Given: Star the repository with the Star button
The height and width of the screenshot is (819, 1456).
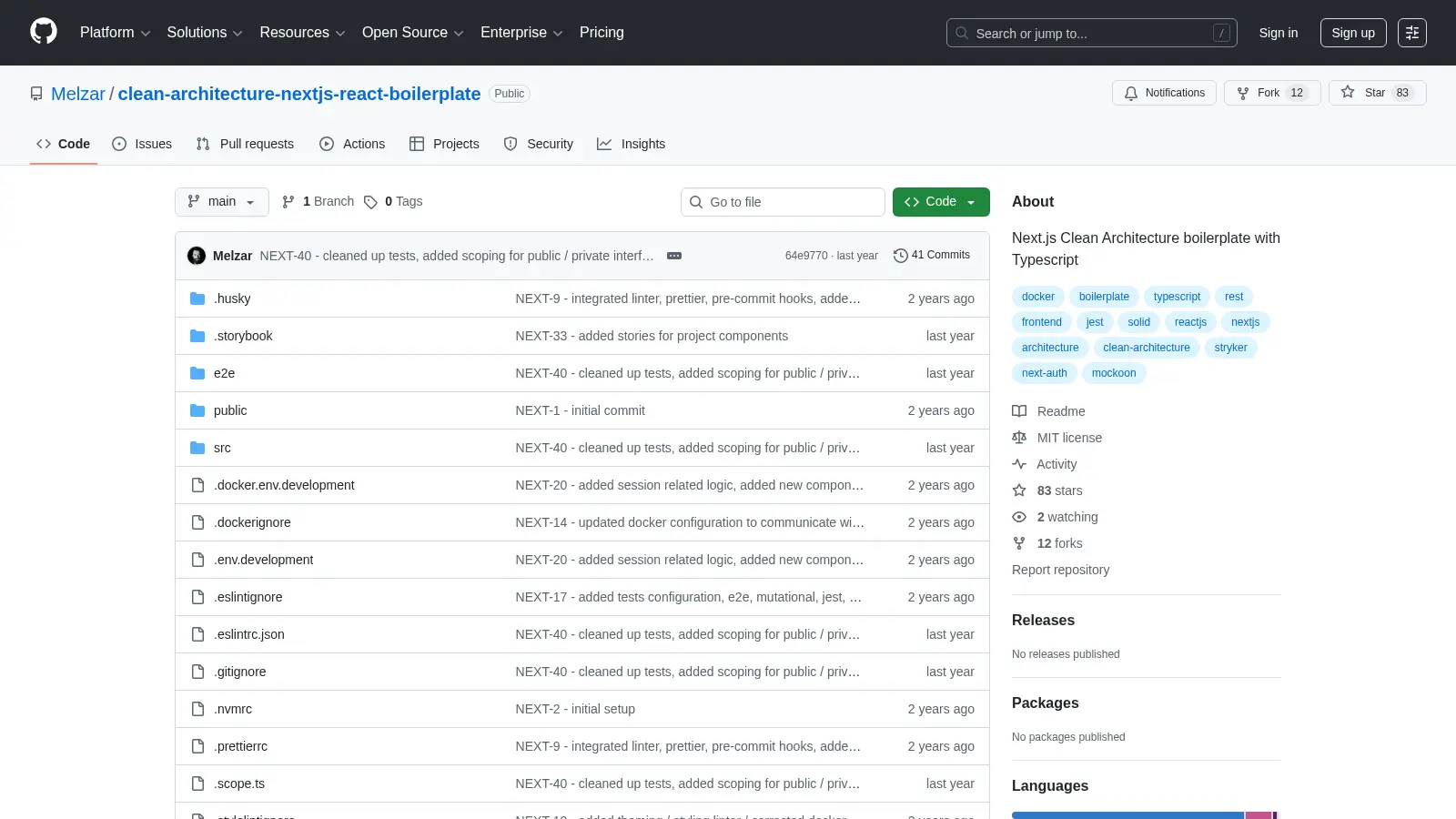Looking at the screenshot, I should click(x=1378, y=93).
